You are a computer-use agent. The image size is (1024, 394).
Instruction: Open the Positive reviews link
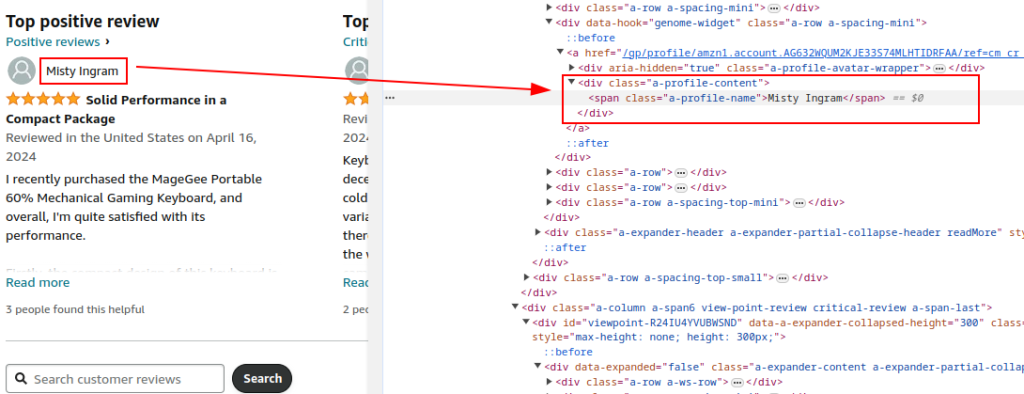(53, 42)
